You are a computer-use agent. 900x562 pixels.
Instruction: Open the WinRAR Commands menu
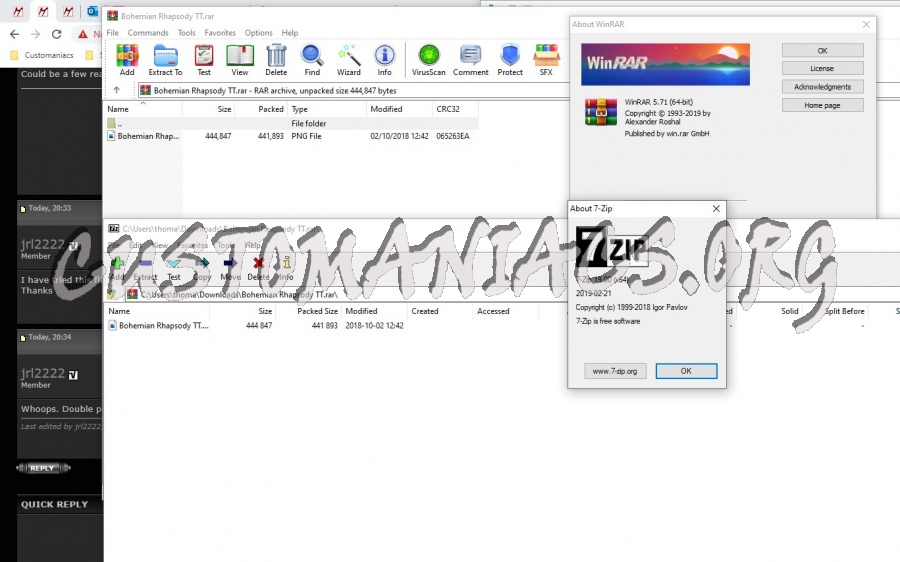tap(148, 33)
